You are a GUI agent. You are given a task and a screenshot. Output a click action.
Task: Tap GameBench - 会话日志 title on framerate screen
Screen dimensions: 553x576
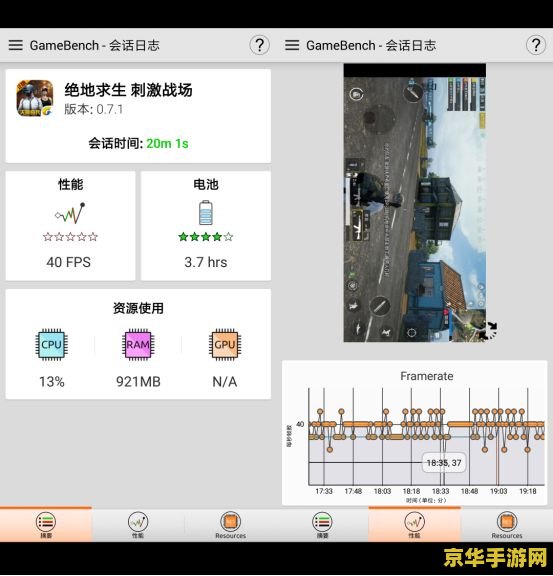coord(371,46)
